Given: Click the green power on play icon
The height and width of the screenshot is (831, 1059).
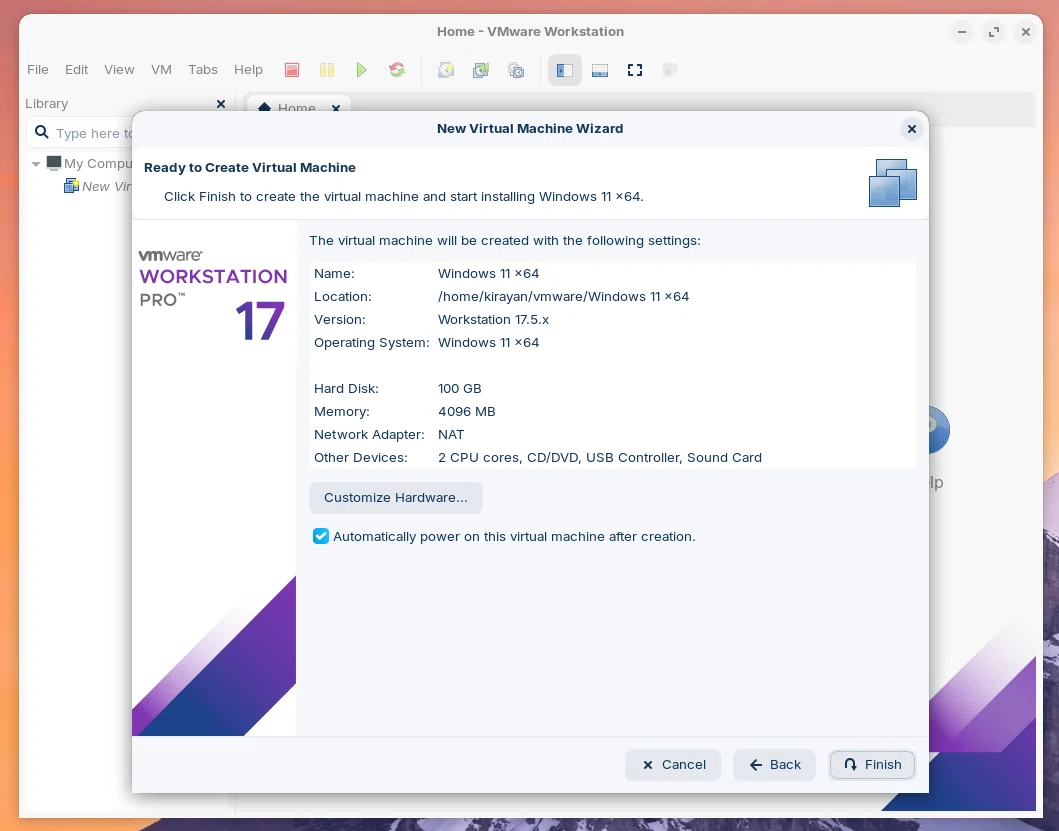Looking at the screenshot, I should point(362,70).
